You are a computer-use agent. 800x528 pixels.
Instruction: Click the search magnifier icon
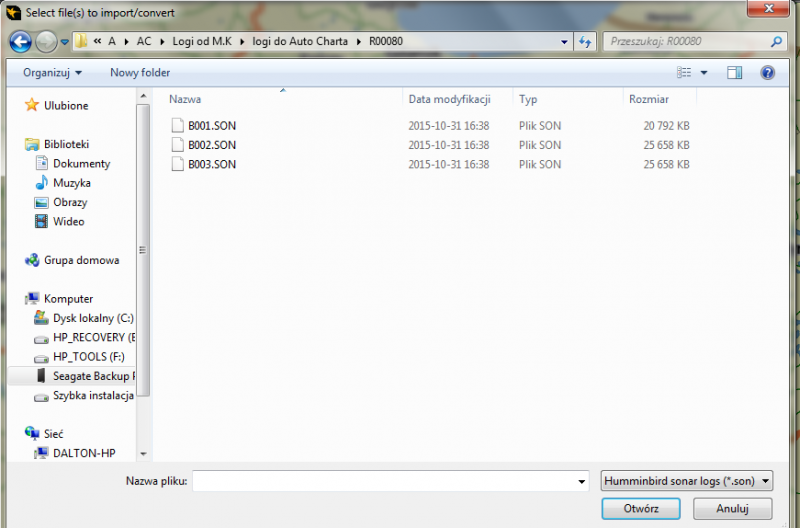(x=776, y=41)
